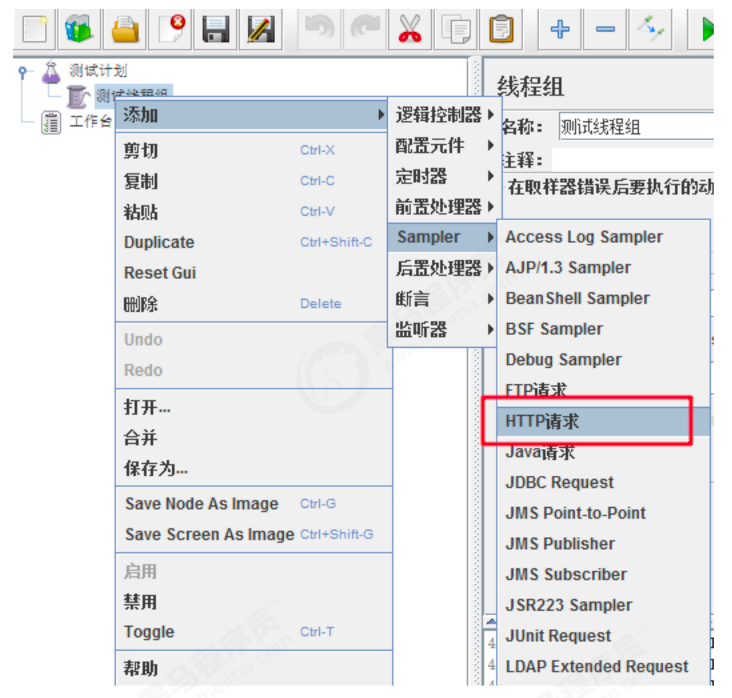Collapse the 测试计划 tree node
732x698 pixels.
coord(24,71)
